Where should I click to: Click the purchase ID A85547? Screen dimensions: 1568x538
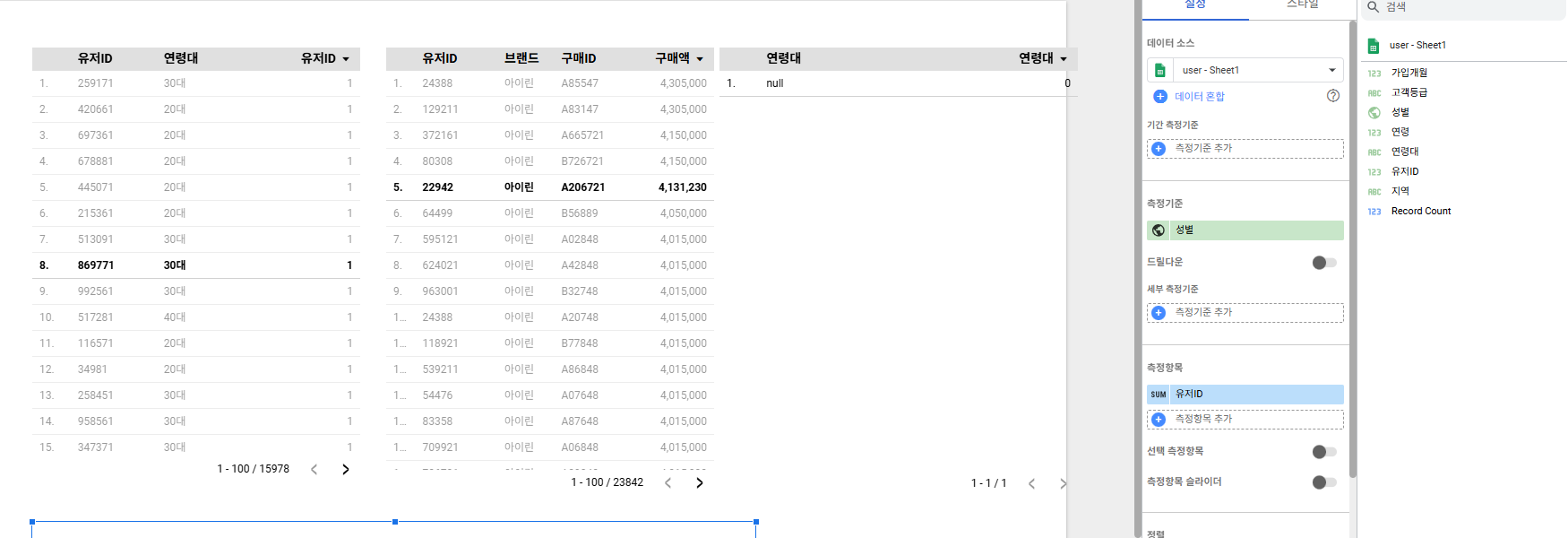(580, 83)
